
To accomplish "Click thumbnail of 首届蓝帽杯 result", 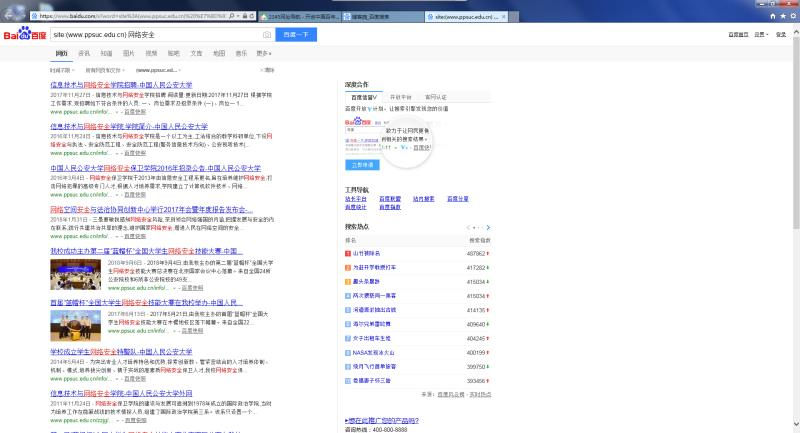I will (x=76, y=325).
